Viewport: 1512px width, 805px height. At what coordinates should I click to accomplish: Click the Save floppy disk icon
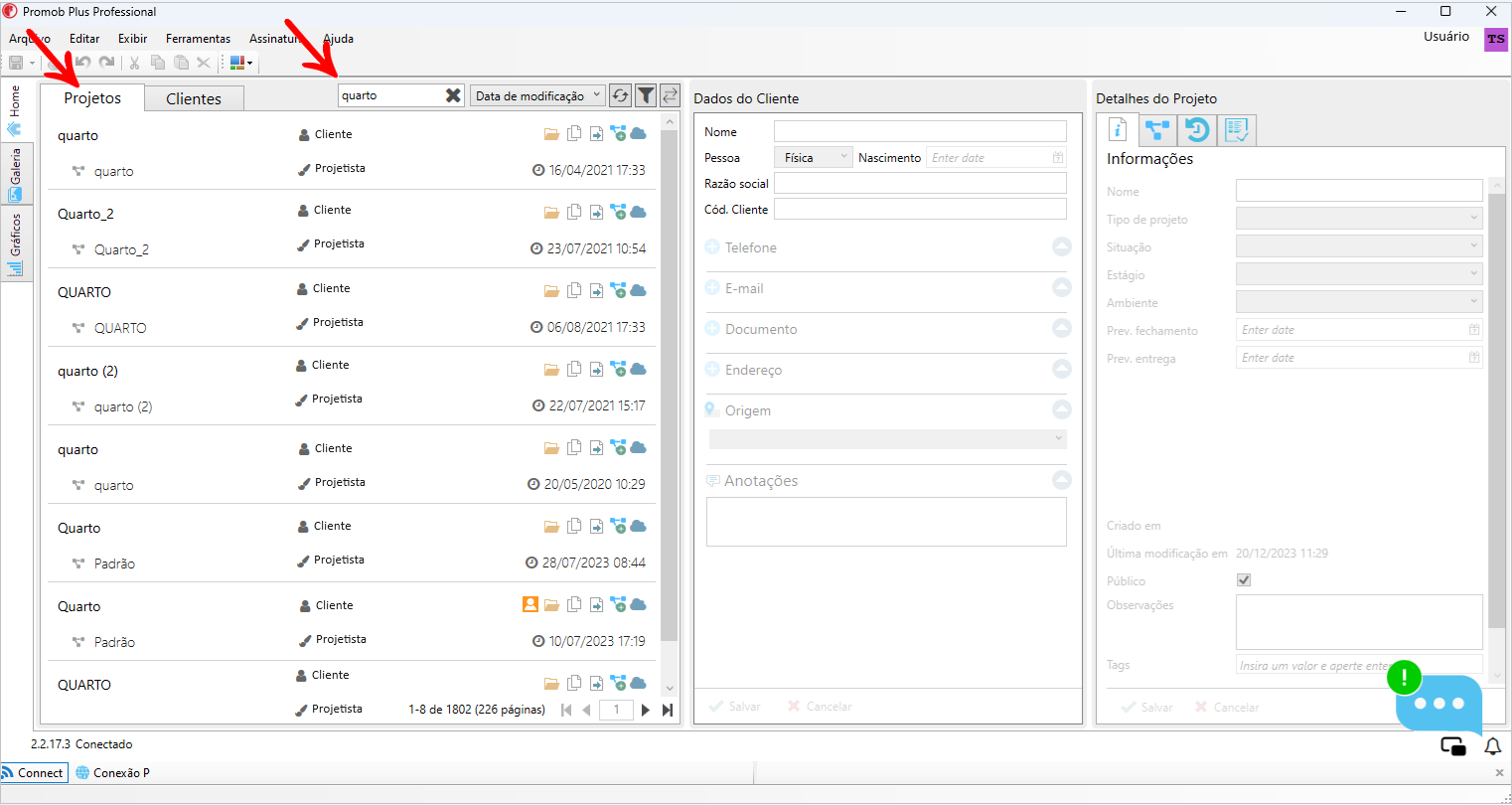(16, 63)
